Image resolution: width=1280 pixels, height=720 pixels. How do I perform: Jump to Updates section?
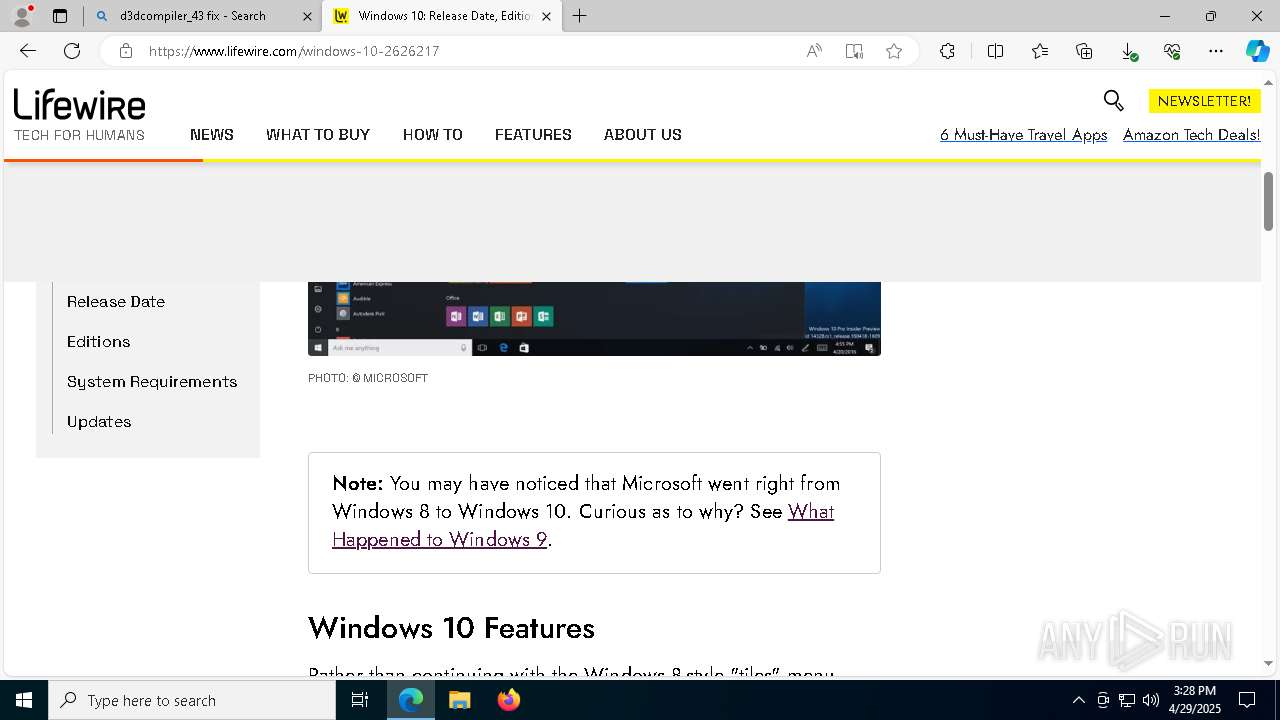click(99, 421)
